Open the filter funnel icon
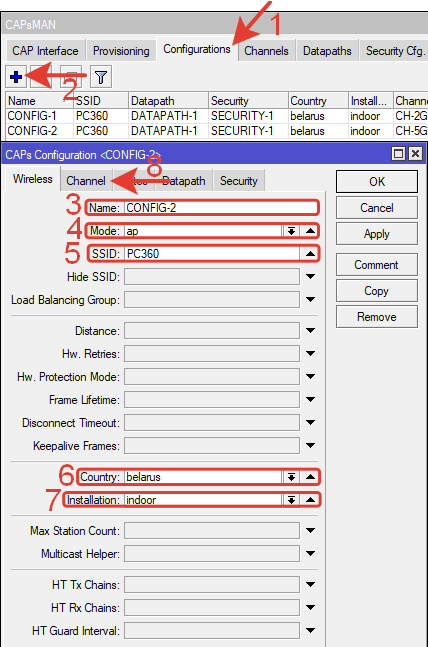Image resolution: width=428 pixels, height=647 pixels. 101,77
